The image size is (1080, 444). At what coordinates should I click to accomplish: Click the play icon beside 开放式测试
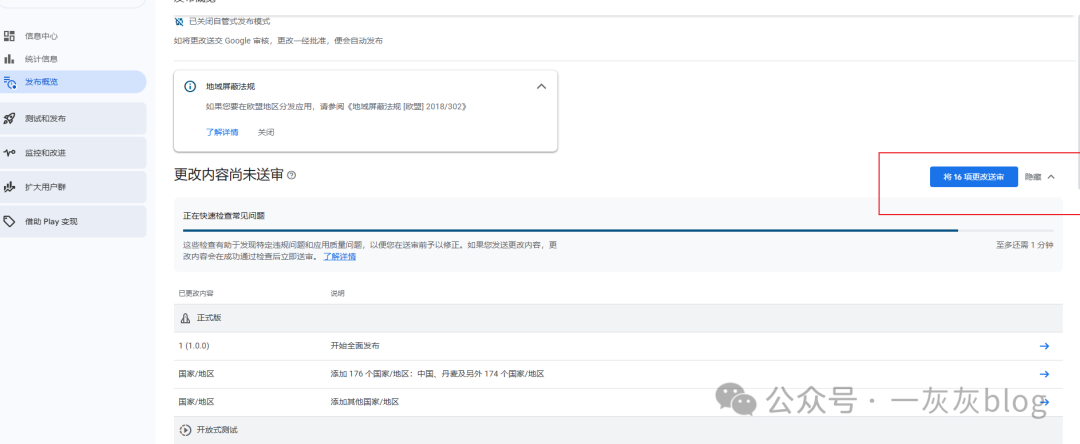coord(185,430)
